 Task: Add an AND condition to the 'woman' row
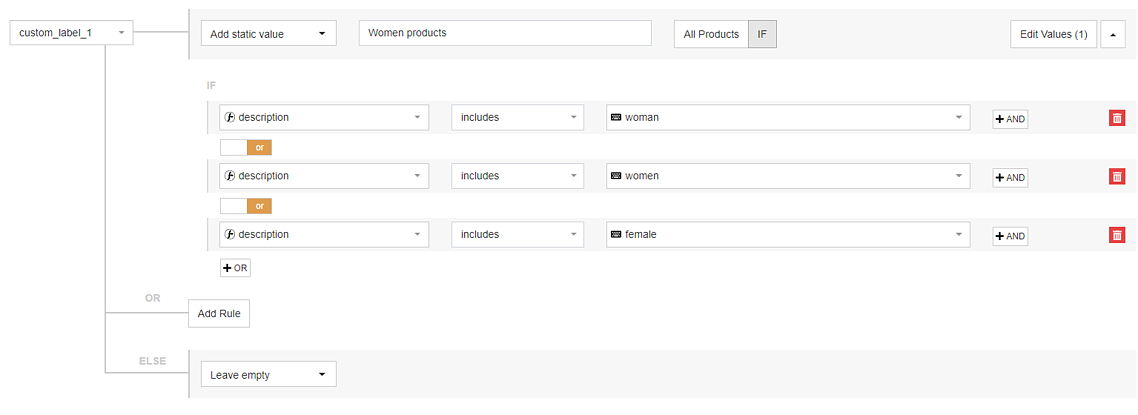click(1010, 119)
